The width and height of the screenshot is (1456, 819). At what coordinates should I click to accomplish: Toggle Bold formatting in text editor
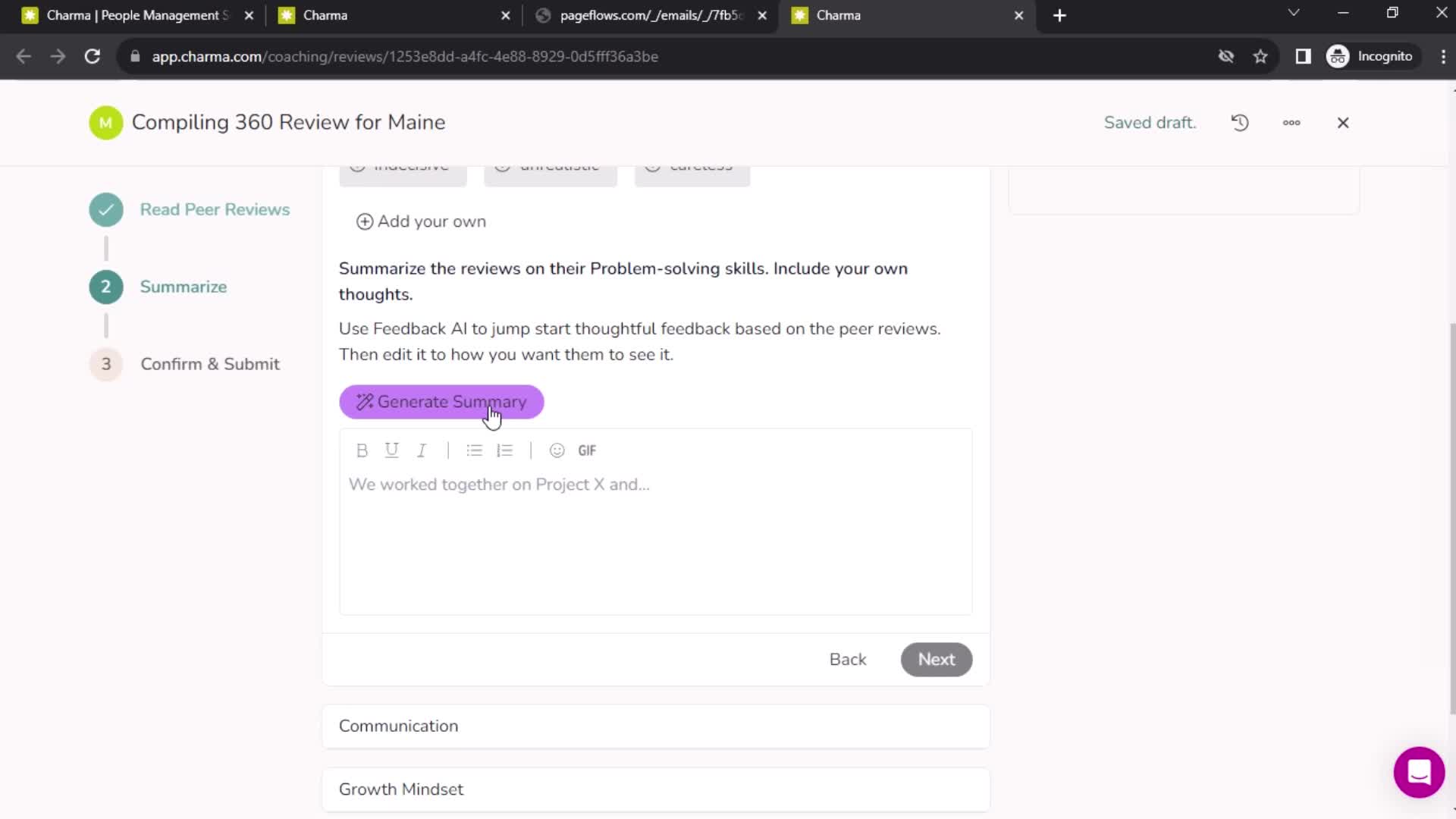click(362, 450)
